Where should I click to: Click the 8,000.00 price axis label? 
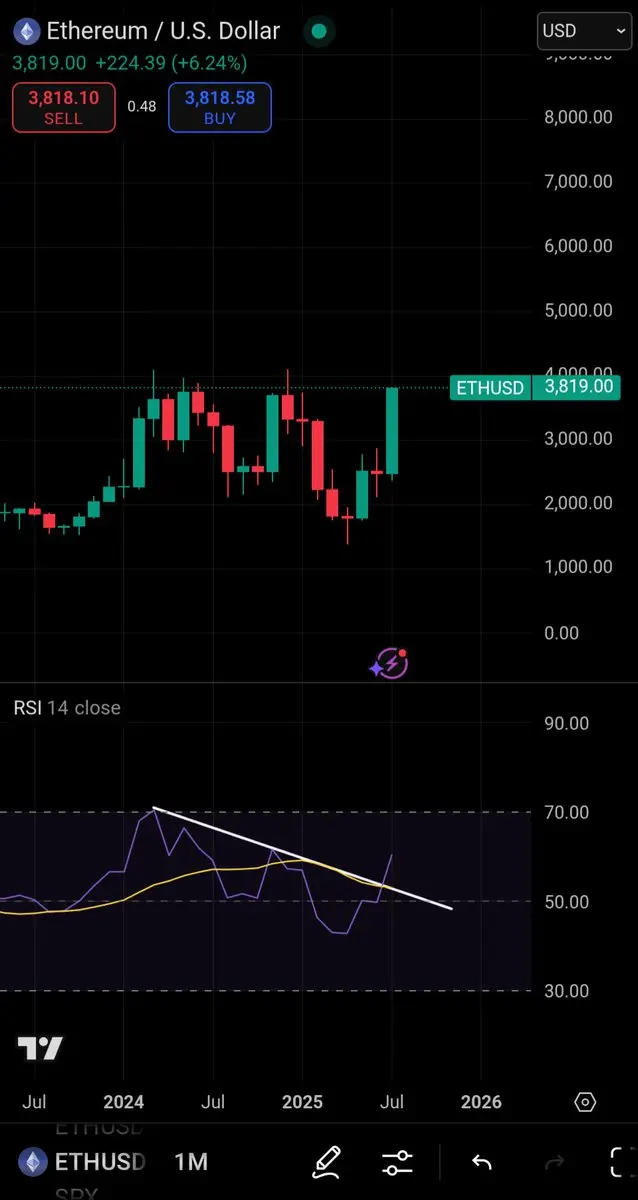click(x=577, y=117)
